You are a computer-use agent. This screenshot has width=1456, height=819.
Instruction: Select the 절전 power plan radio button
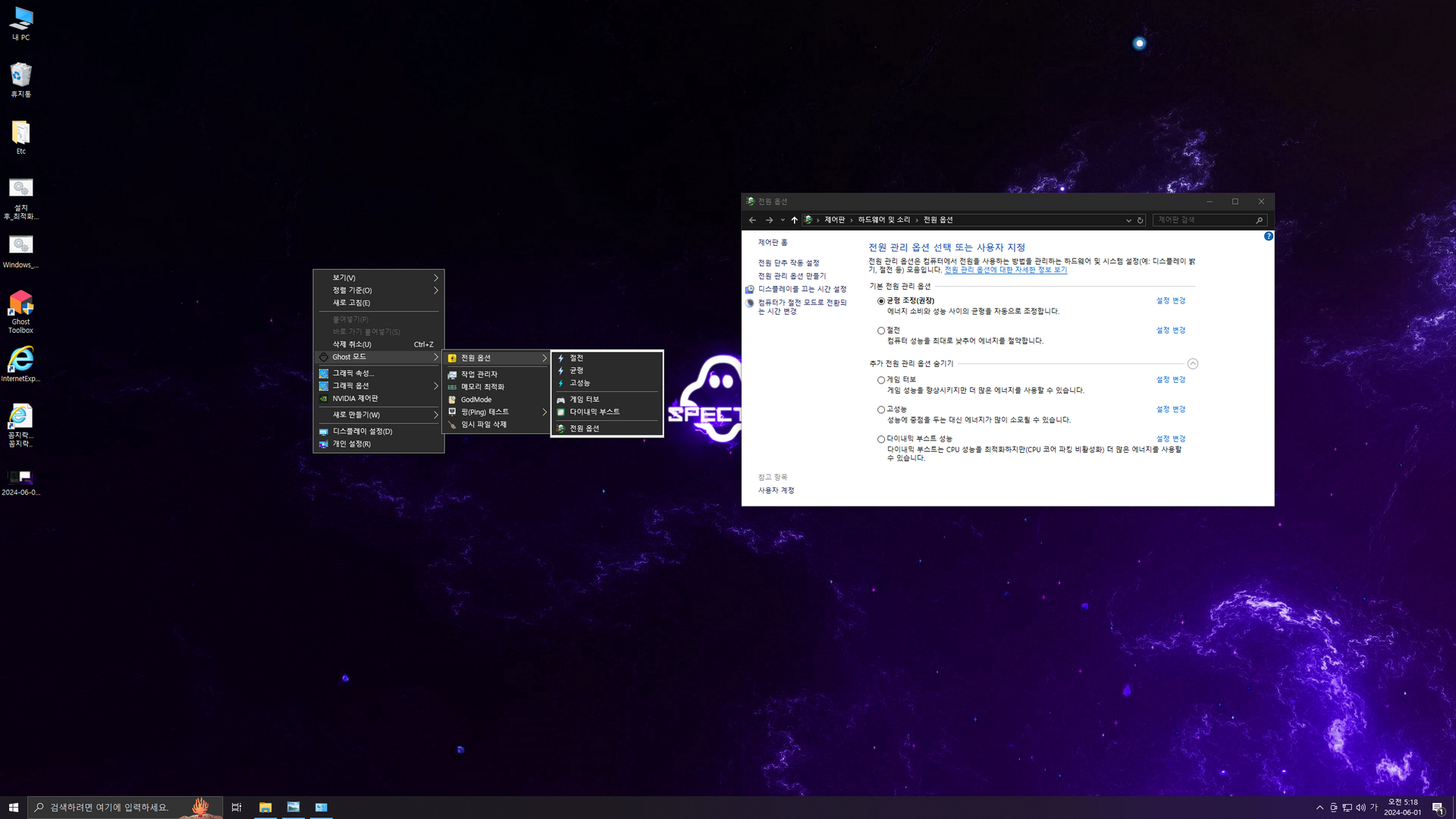881,331
